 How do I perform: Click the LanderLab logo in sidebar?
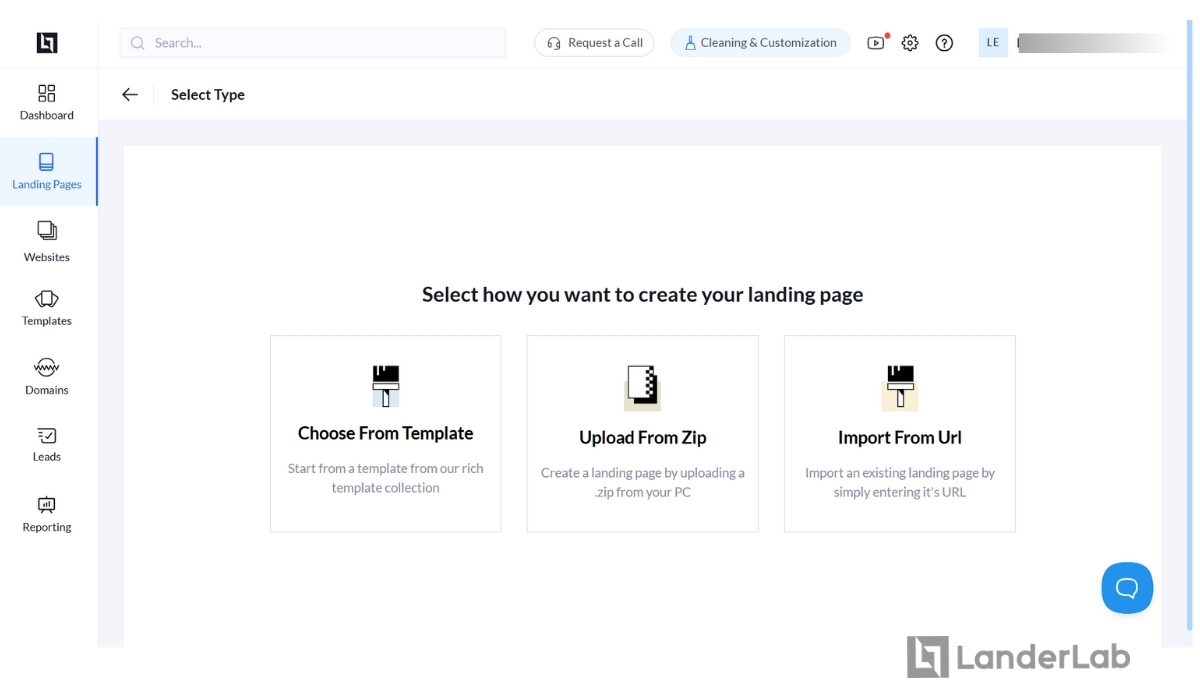47,42
